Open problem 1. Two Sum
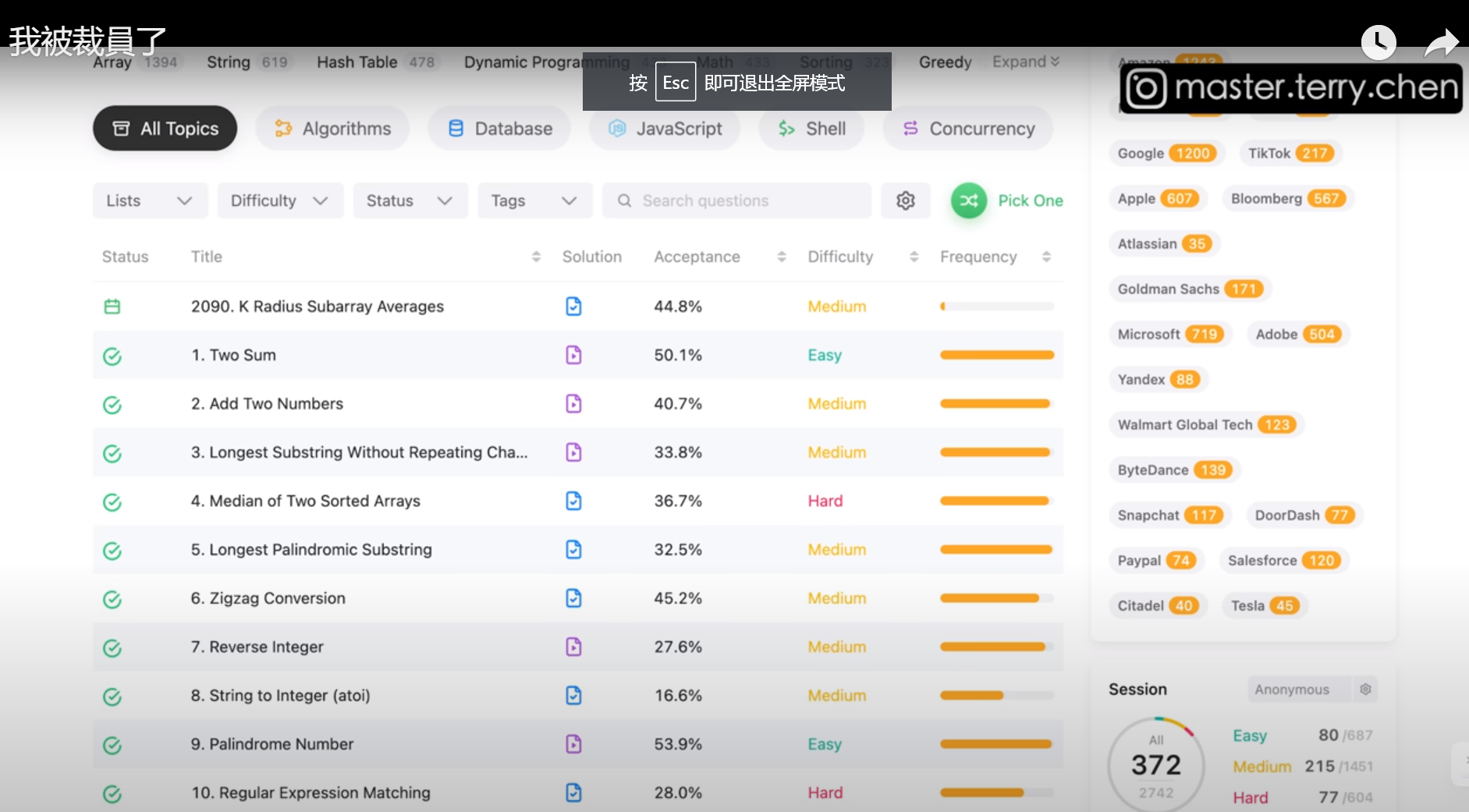 [233, 355]
